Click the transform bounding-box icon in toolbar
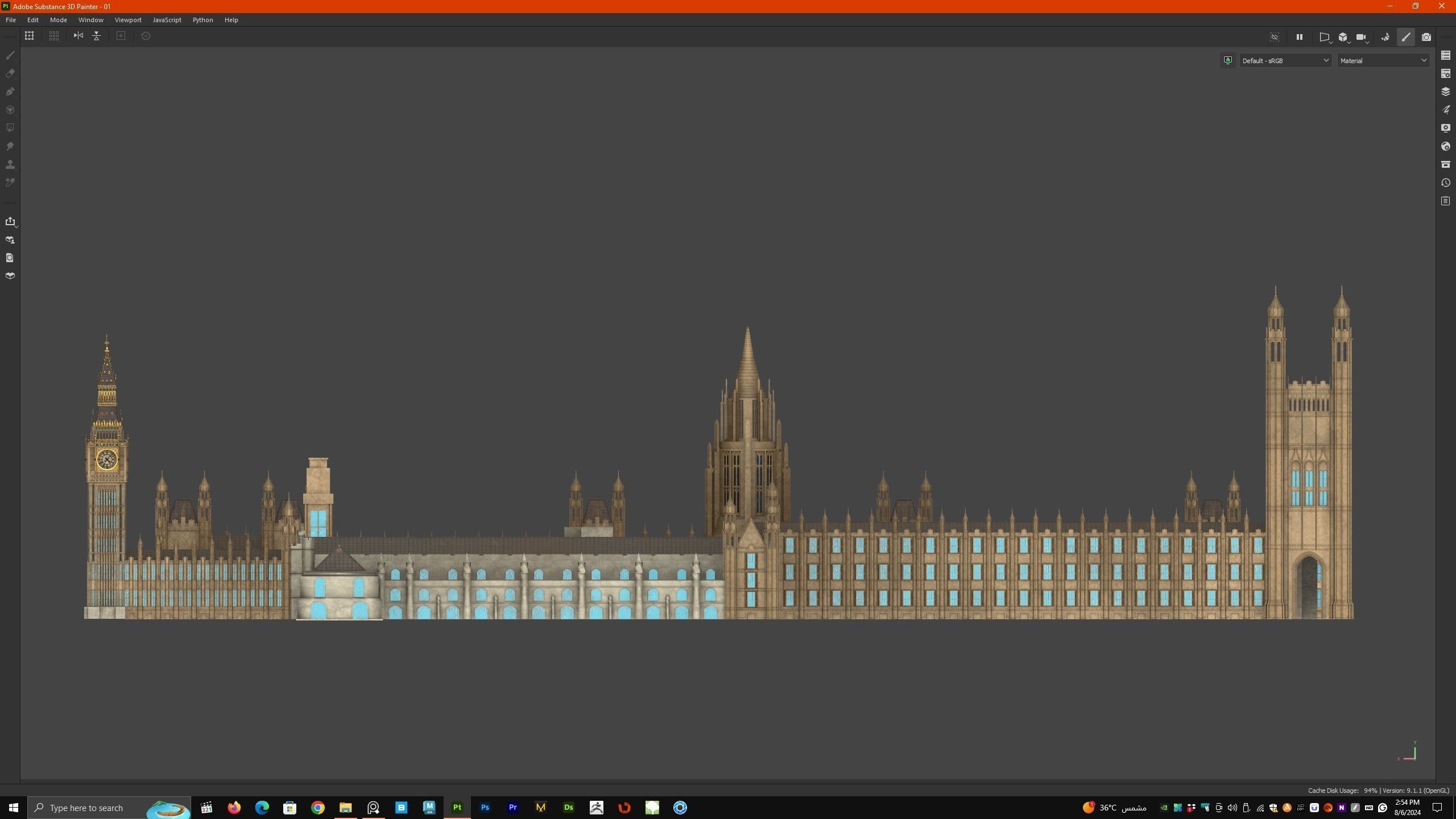This screenshot has width=1456, height=819. point(29,36)
